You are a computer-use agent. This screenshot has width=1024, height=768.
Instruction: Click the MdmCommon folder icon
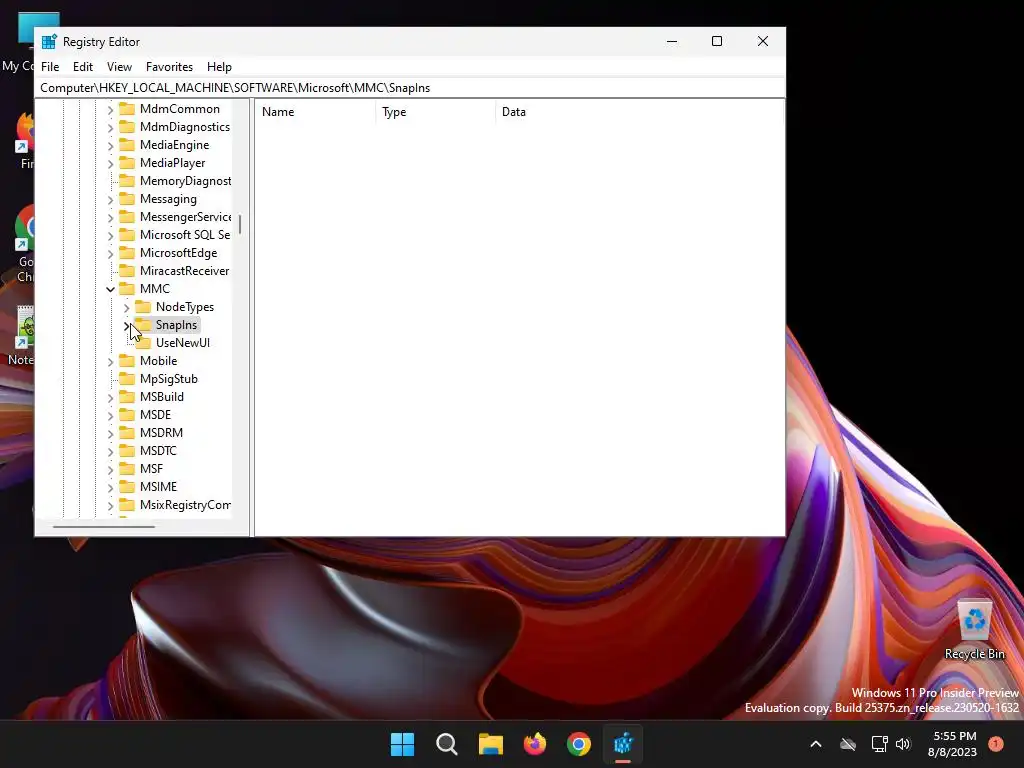tap(127, 108)
